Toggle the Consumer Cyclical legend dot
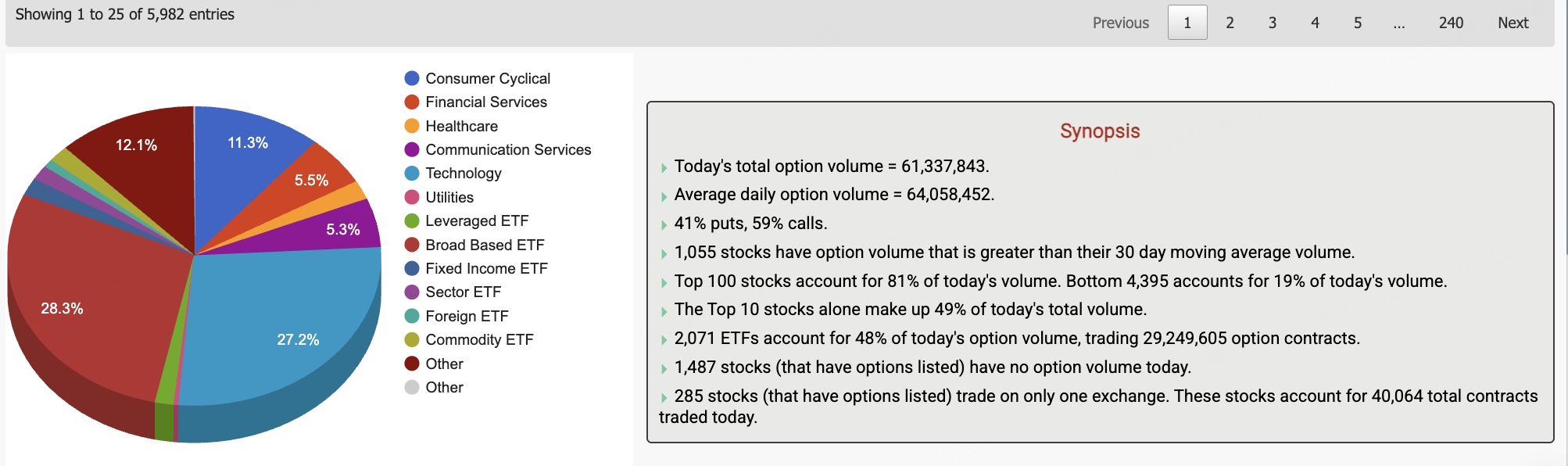The width and height of the screenshot is (1568, 466). 412,78
